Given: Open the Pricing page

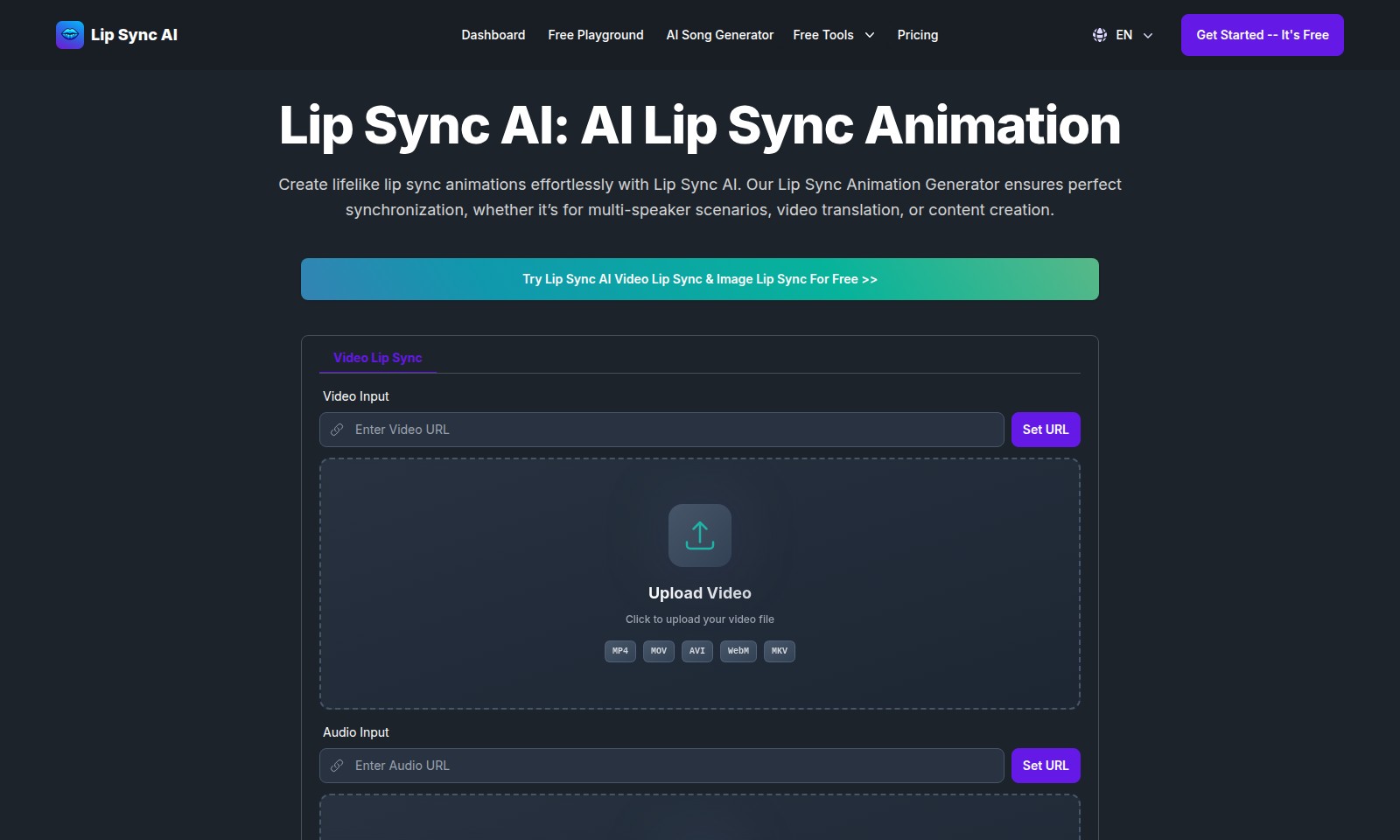Looking at the screenshot, I should pos(918,35).
